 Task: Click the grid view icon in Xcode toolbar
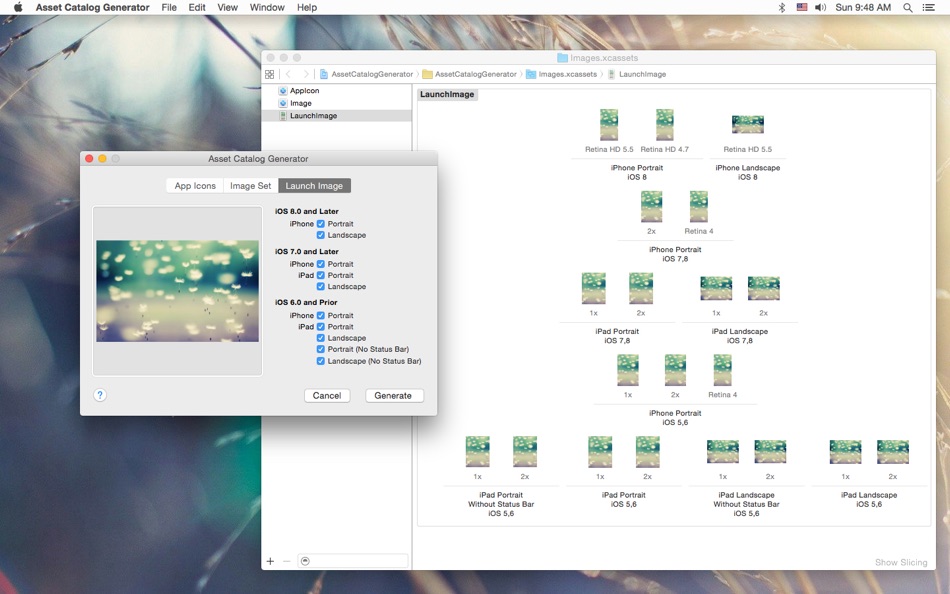point(270,74)
